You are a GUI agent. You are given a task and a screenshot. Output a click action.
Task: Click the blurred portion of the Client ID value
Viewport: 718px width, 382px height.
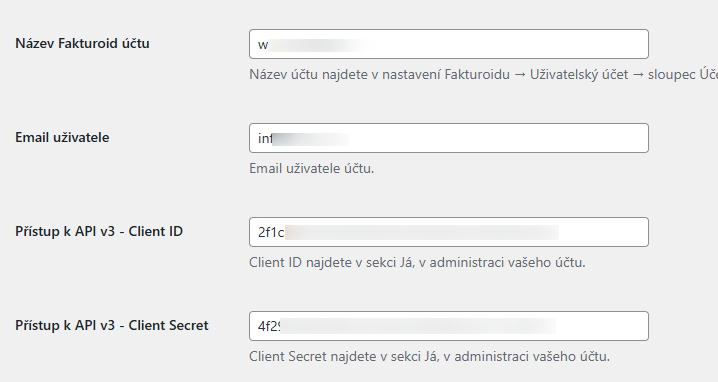[422, 233]
